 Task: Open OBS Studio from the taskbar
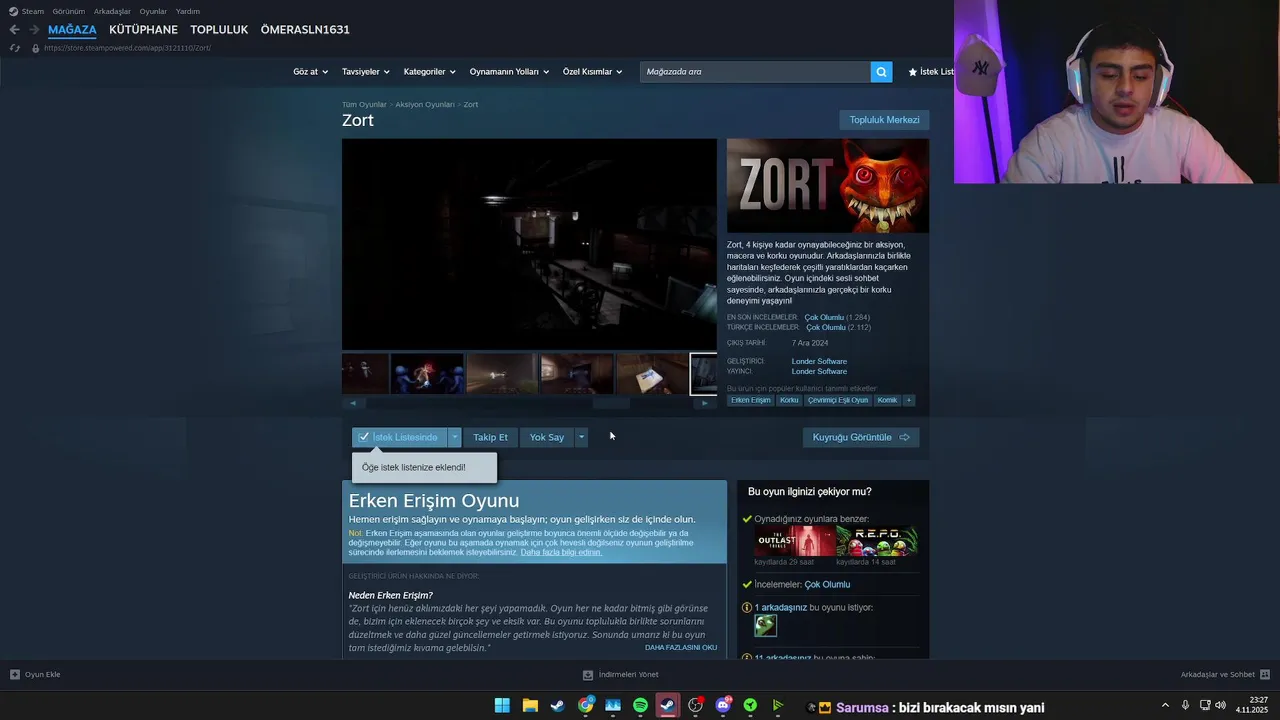coord(696,706)
